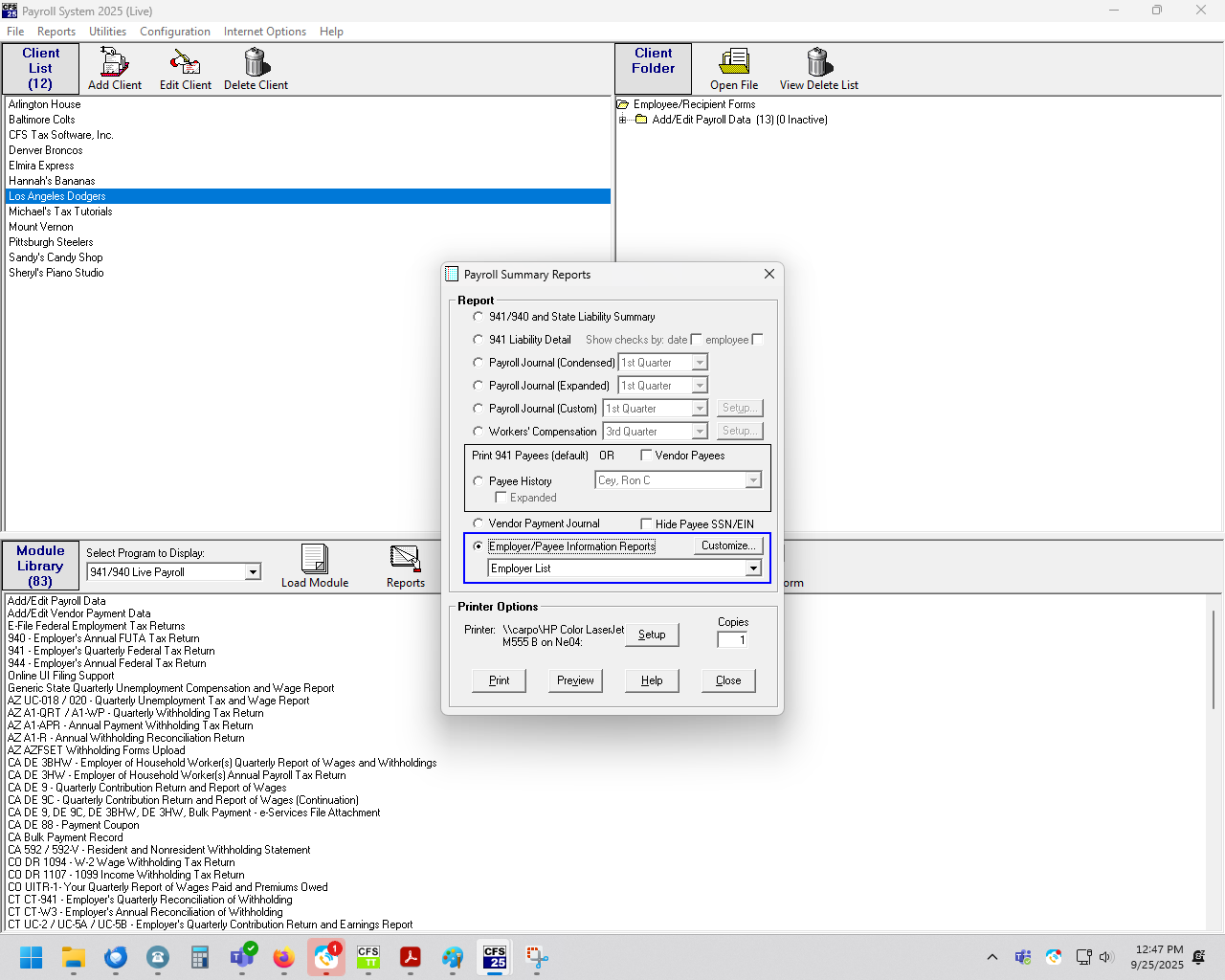Image resolution: width=1225 pixels, height=980 pixels.
Task: Open the Windows Start menu
Action: click(32, 957)
